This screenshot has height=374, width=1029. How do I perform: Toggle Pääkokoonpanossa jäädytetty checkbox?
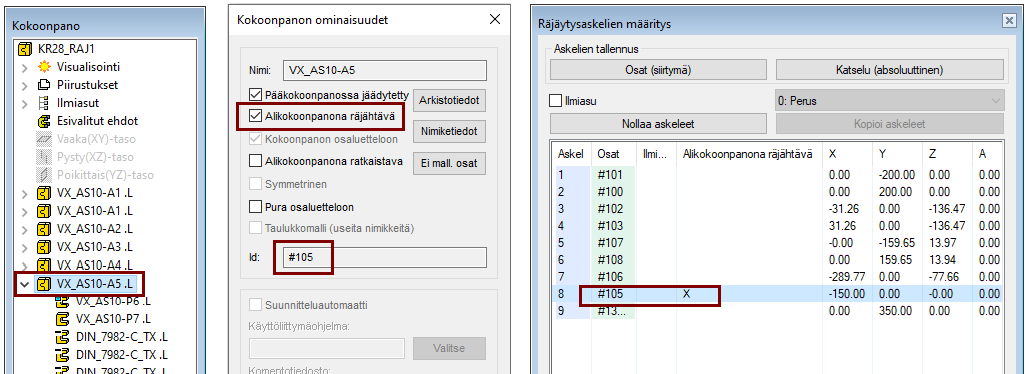[x=255, y=94]
